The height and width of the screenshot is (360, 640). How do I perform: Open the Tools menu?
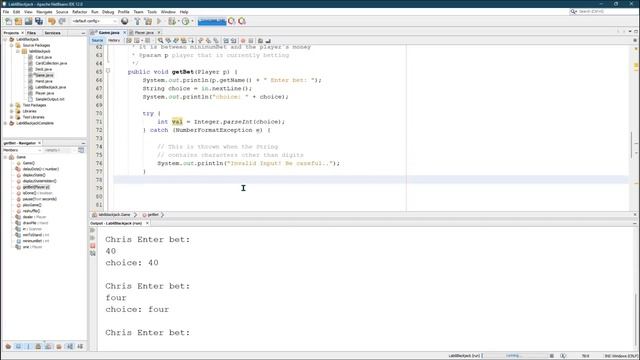click(x=152, y=12)
